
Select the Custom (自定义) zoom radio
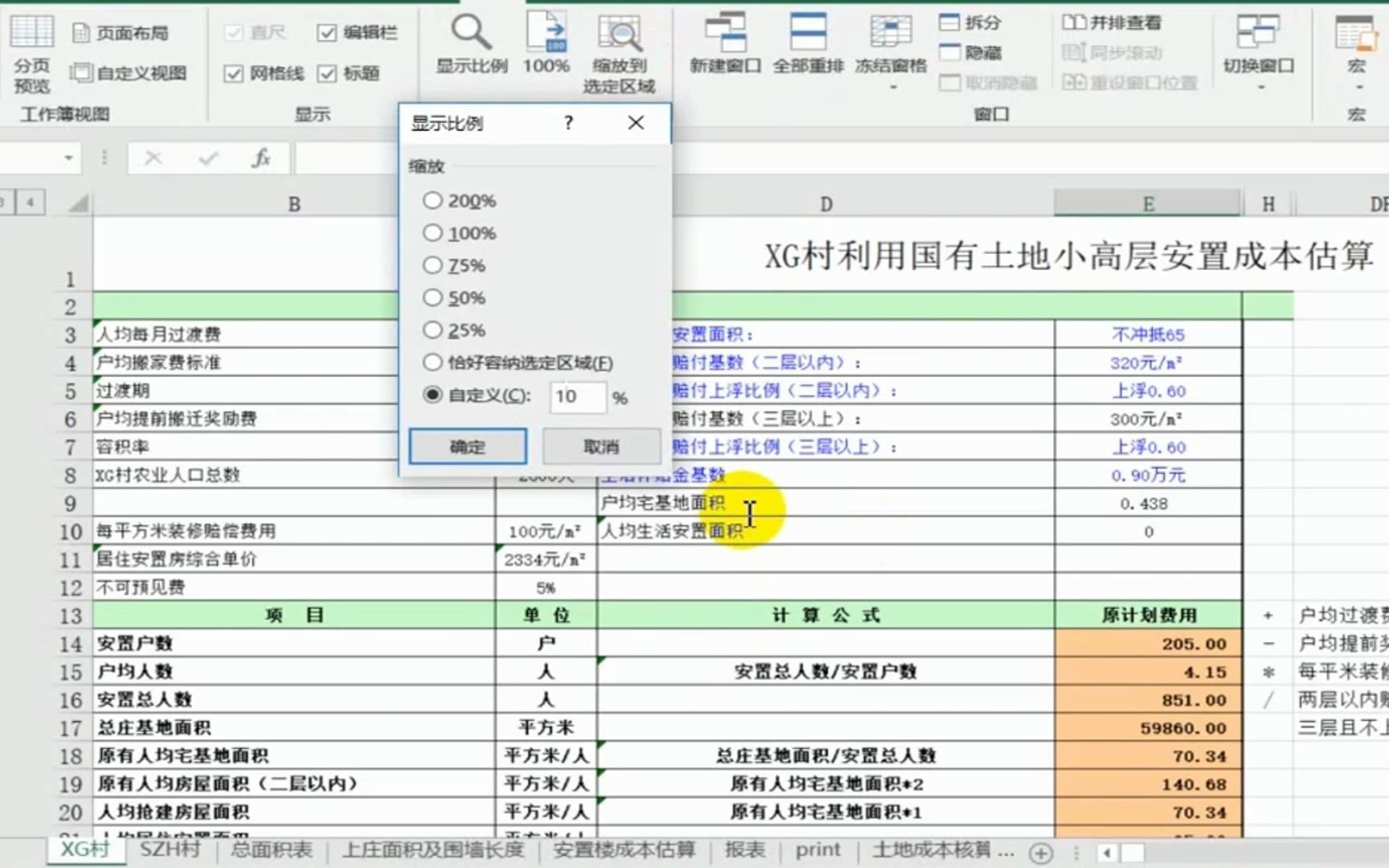pyautogui.click(x=432, y=395)
